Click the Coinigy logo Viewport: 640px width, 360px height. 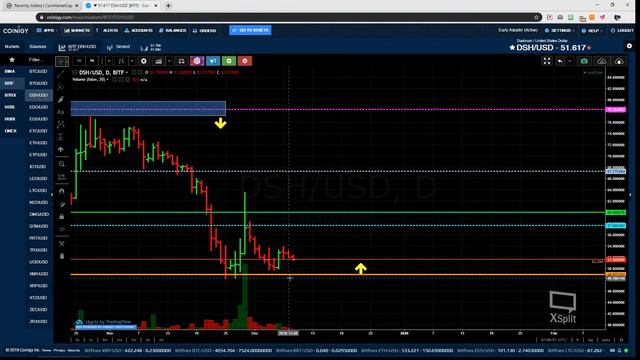click(x=16, y=31)
